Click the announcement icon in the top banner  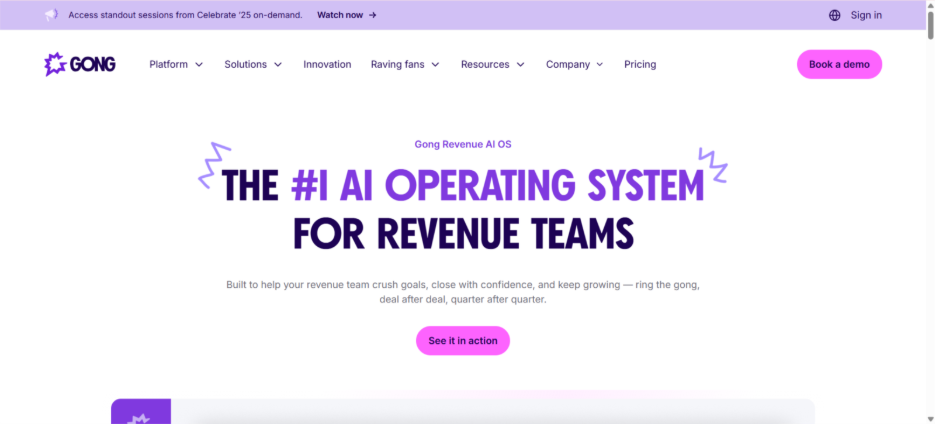tap(52, 15)
